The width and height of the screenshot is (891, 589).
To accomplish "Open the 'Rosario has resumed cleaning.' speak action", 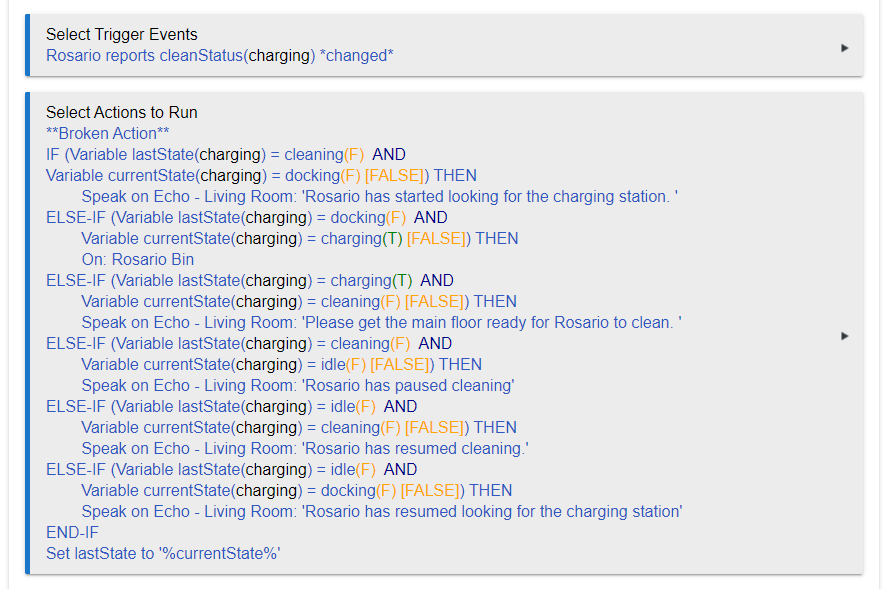I will pos(304,449).
